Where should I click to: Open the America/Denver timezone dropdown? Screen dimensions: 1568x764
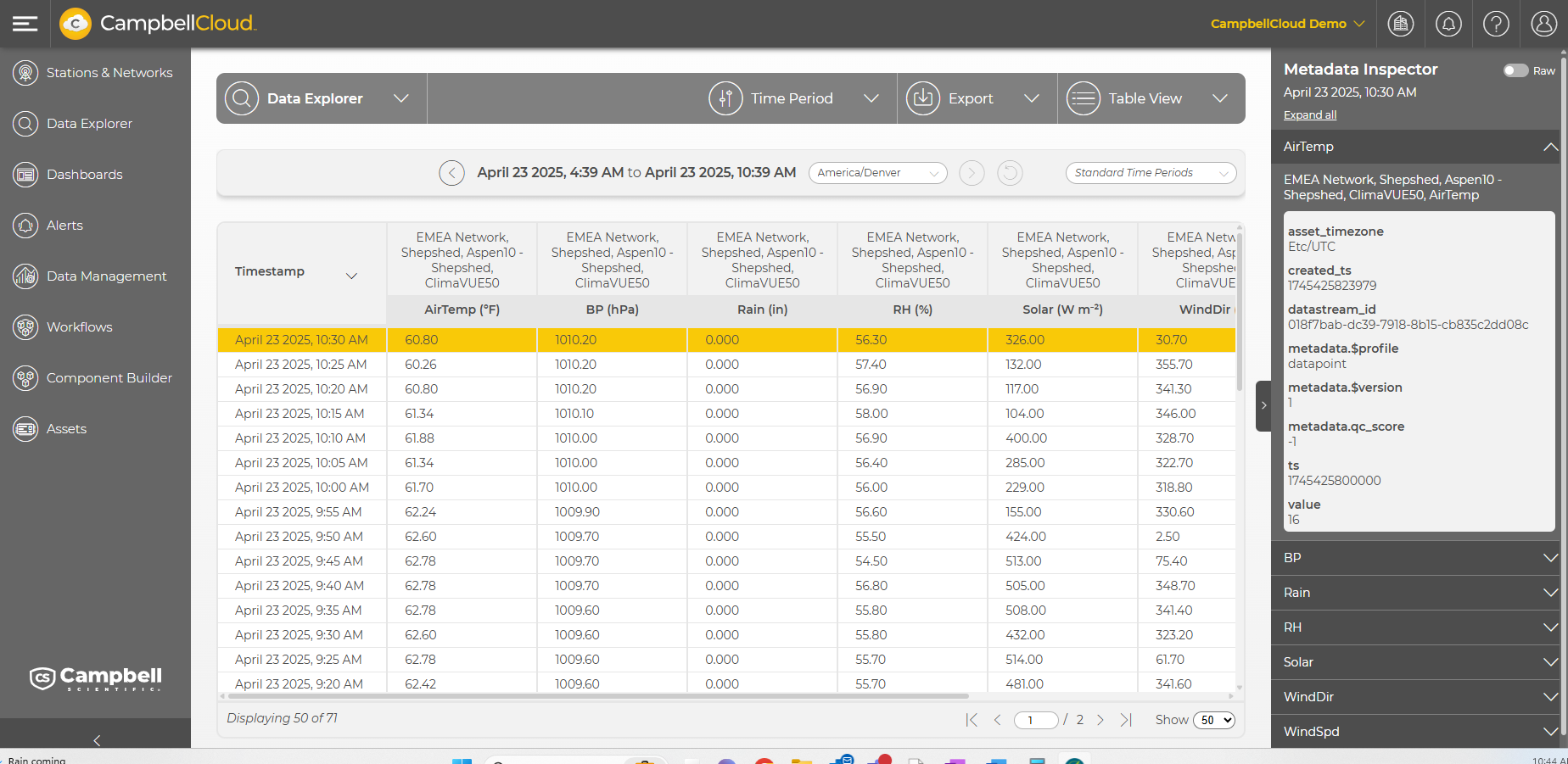[878, 173]
